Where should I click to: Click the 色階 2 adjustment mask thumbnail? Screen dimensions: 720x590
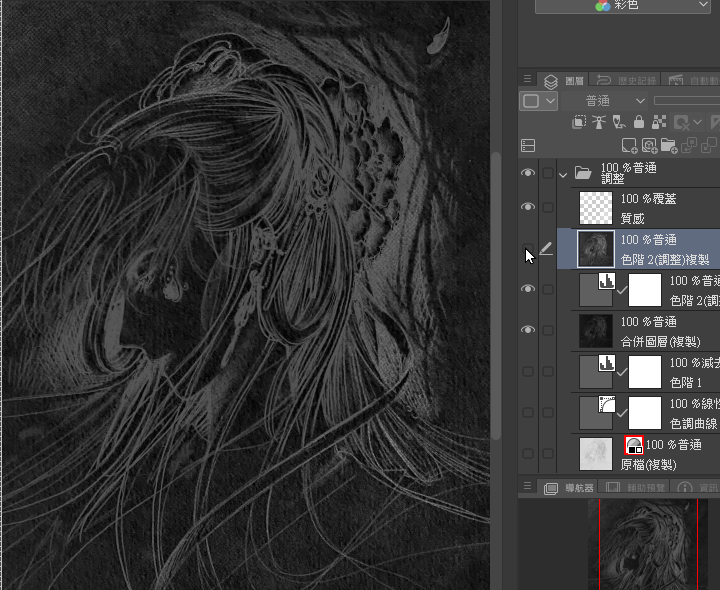[x=645, y=290]
